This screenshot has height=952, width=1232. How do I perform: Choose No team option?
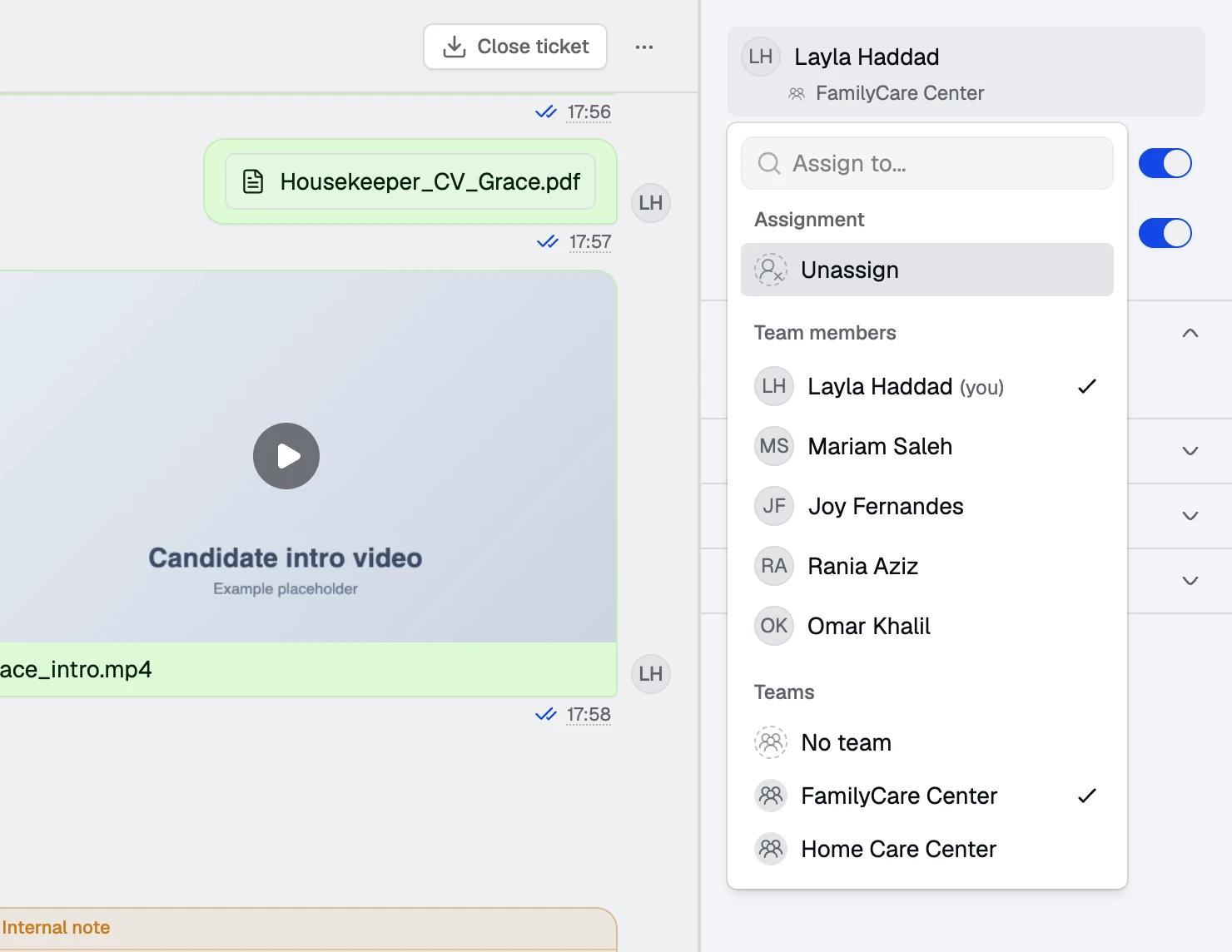(927, 742)
